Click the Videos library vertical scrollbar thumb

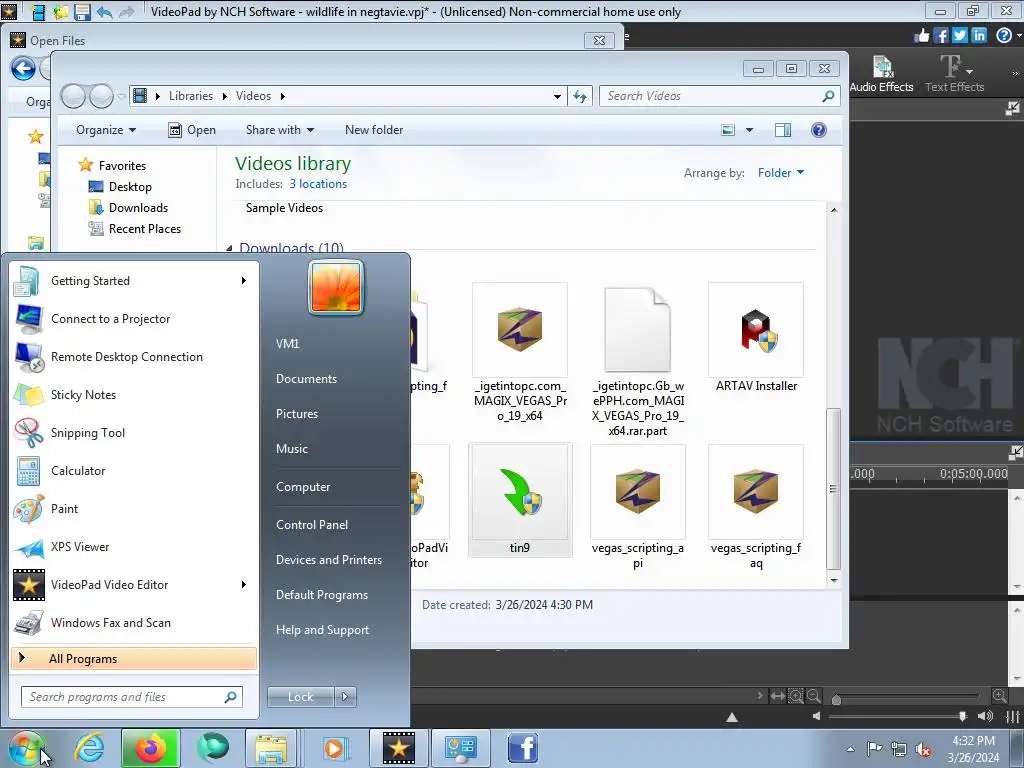[833, 488]
